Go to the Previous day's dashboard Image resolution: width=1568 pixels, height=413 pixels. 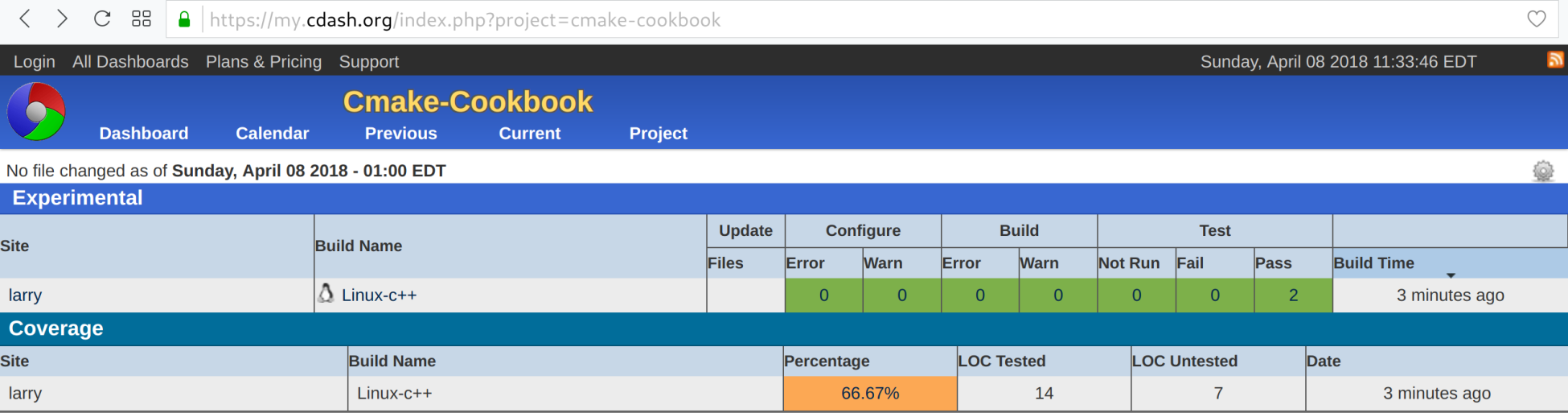point(400,134)
